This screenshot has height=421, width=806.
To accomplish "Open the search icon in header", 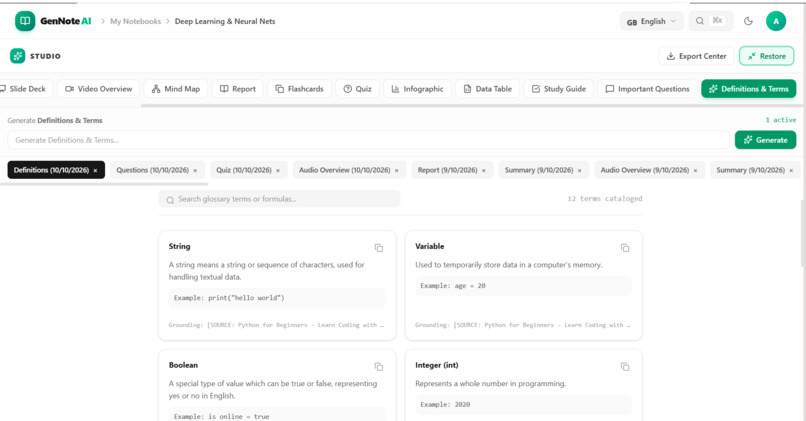I will 700,21.
